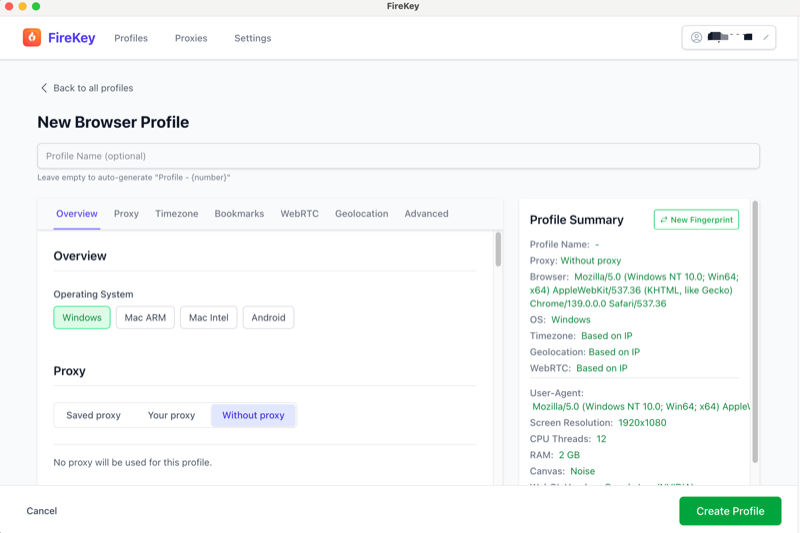Screen dimensions: 800x533
Task: Click the refresh arrows icon in New Fingerprint
Action: click(x=664, y=220)
